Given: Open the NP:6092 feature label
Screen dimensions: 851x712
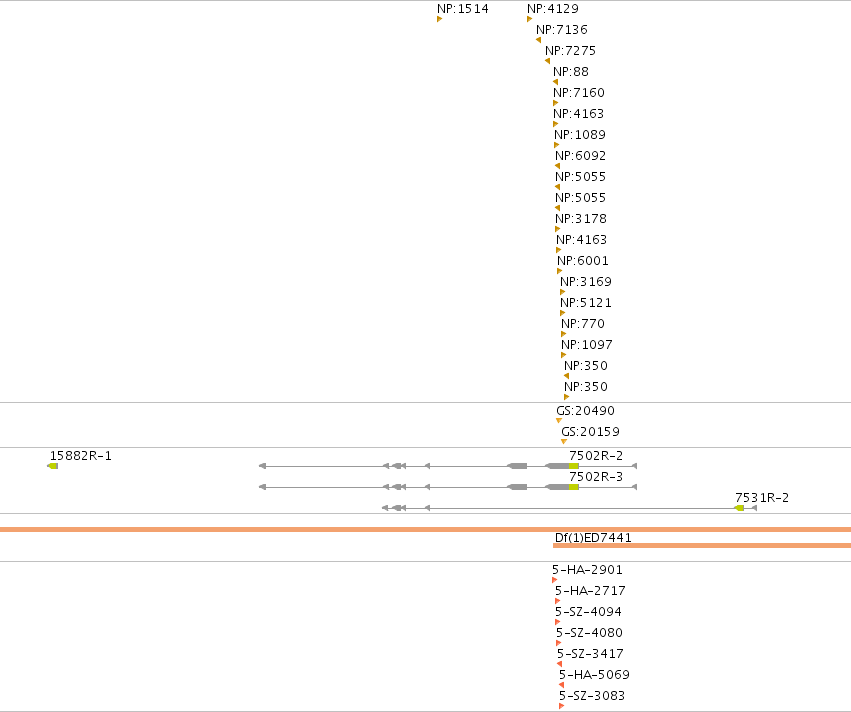Looking at the screenshot, I should tap(580, 156).
